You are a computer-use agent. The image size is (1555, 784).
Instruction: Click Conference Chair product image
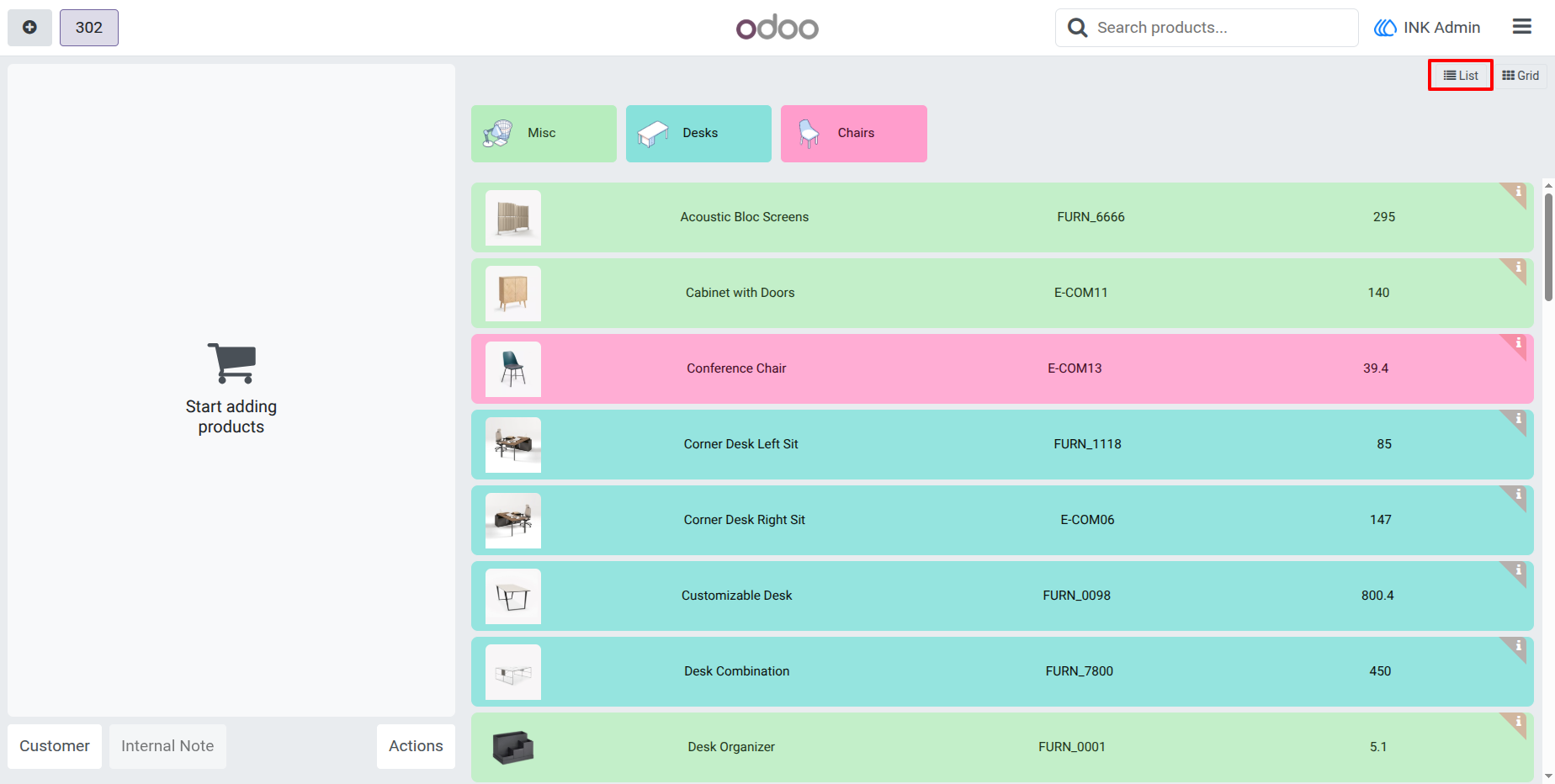pos(513,369)
